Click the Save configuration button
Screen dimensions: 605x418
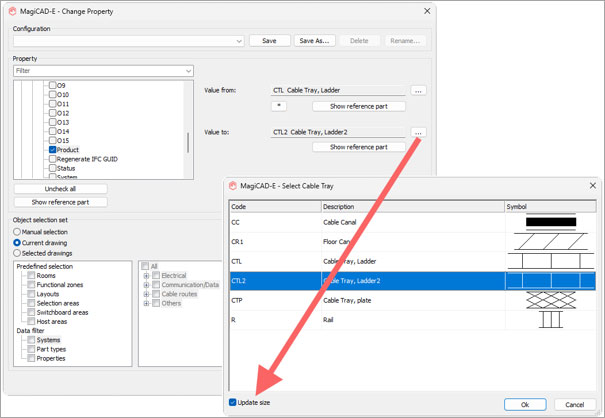(x=269, y=41)
